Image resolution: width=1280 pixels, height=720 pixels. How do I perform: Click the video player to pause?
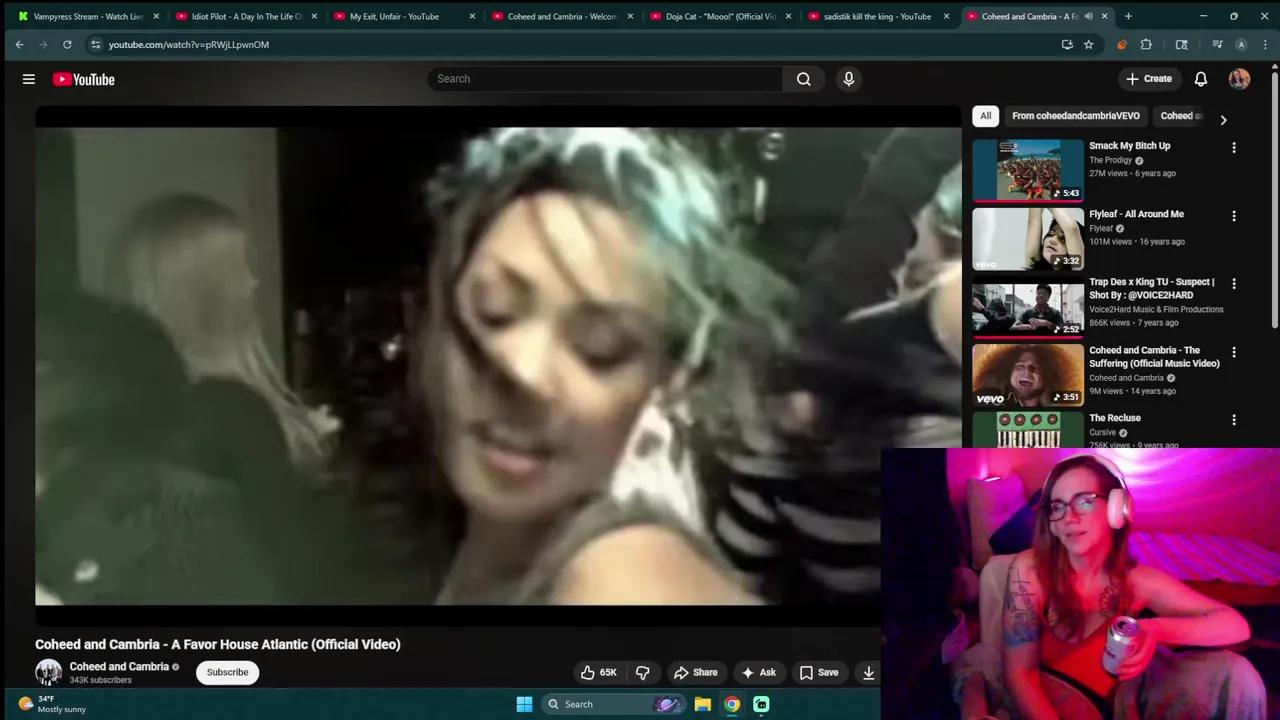coord(498,365)
